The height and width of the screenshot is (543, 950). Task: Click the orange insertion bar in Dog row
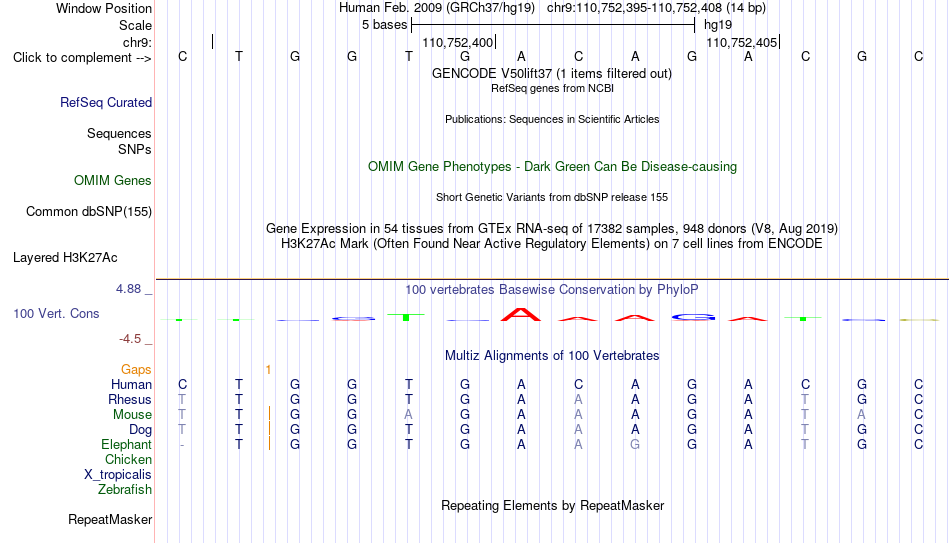tap(269, 429)
